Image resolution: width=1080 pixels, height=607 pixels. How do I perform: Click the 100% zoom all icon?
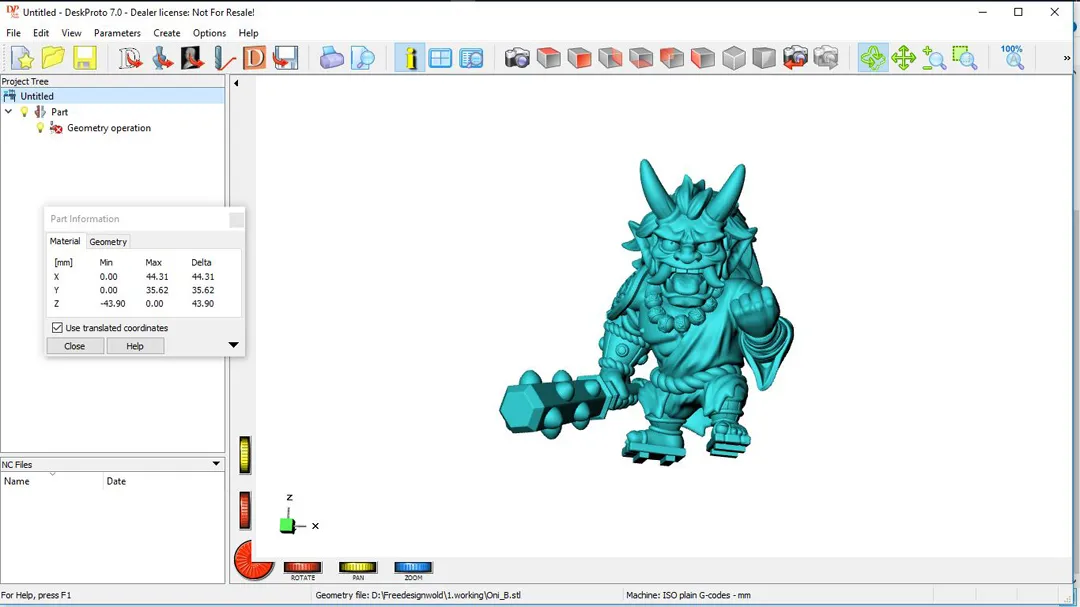(x=1012, y=58)
